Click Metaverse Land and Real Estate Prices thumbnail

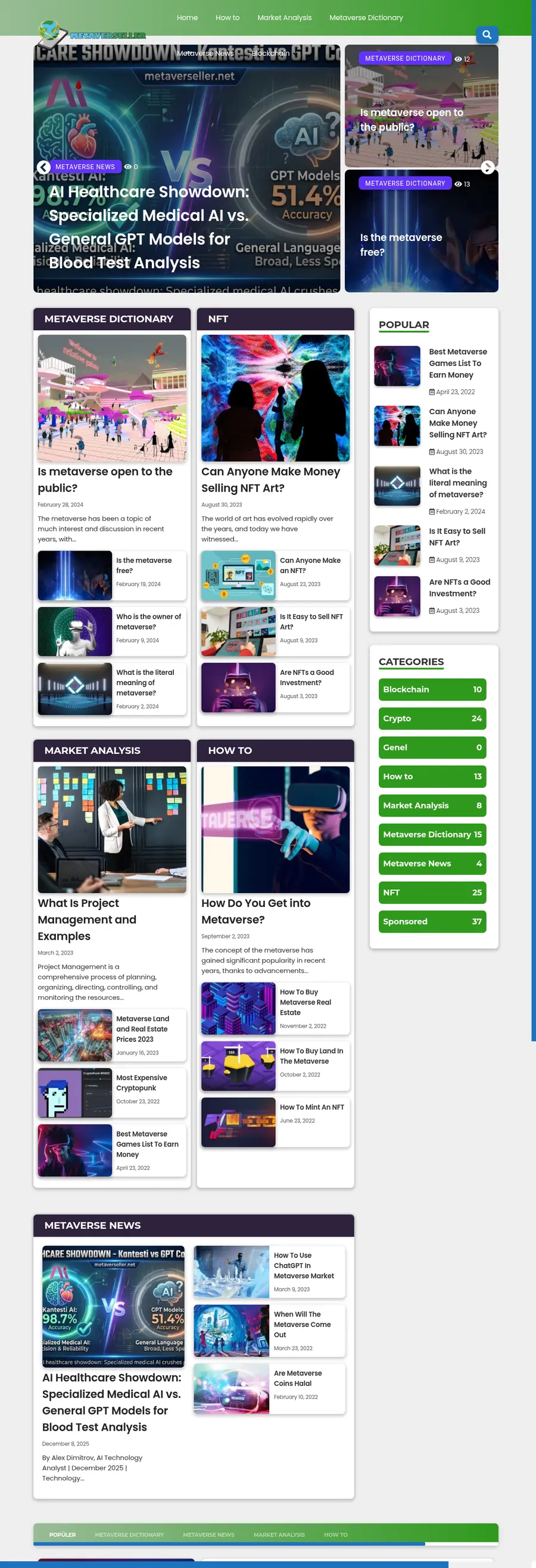coord(75,1035)
